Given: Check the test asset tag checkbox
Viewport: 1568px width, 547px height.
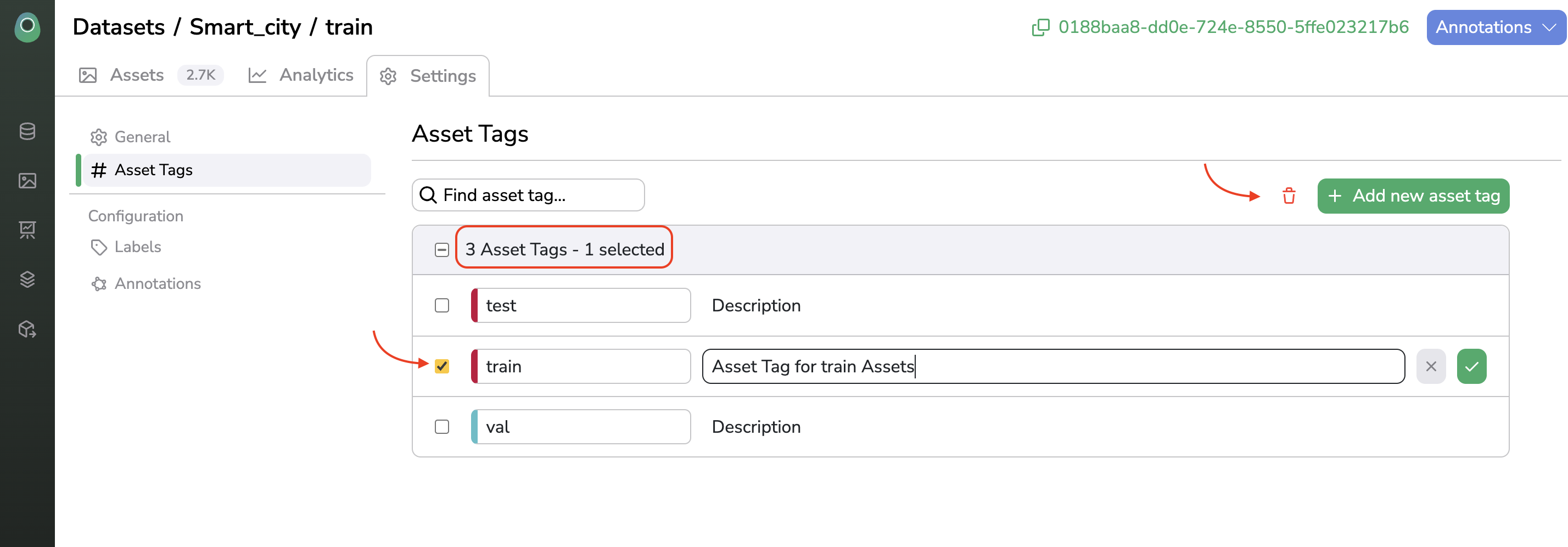Looking at the screenshot, I should (x=442, y=305).
